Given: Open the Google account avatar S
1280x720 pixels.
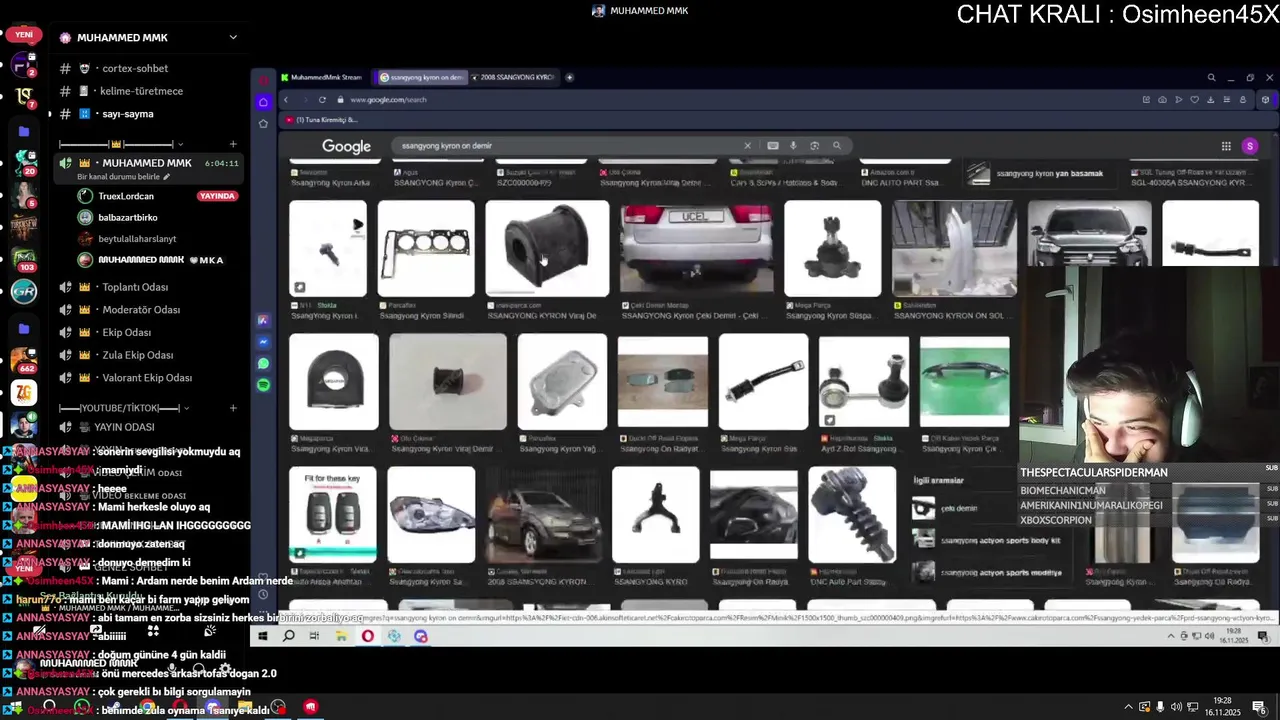Looking at the screenshot, I should coord(1249,146).
